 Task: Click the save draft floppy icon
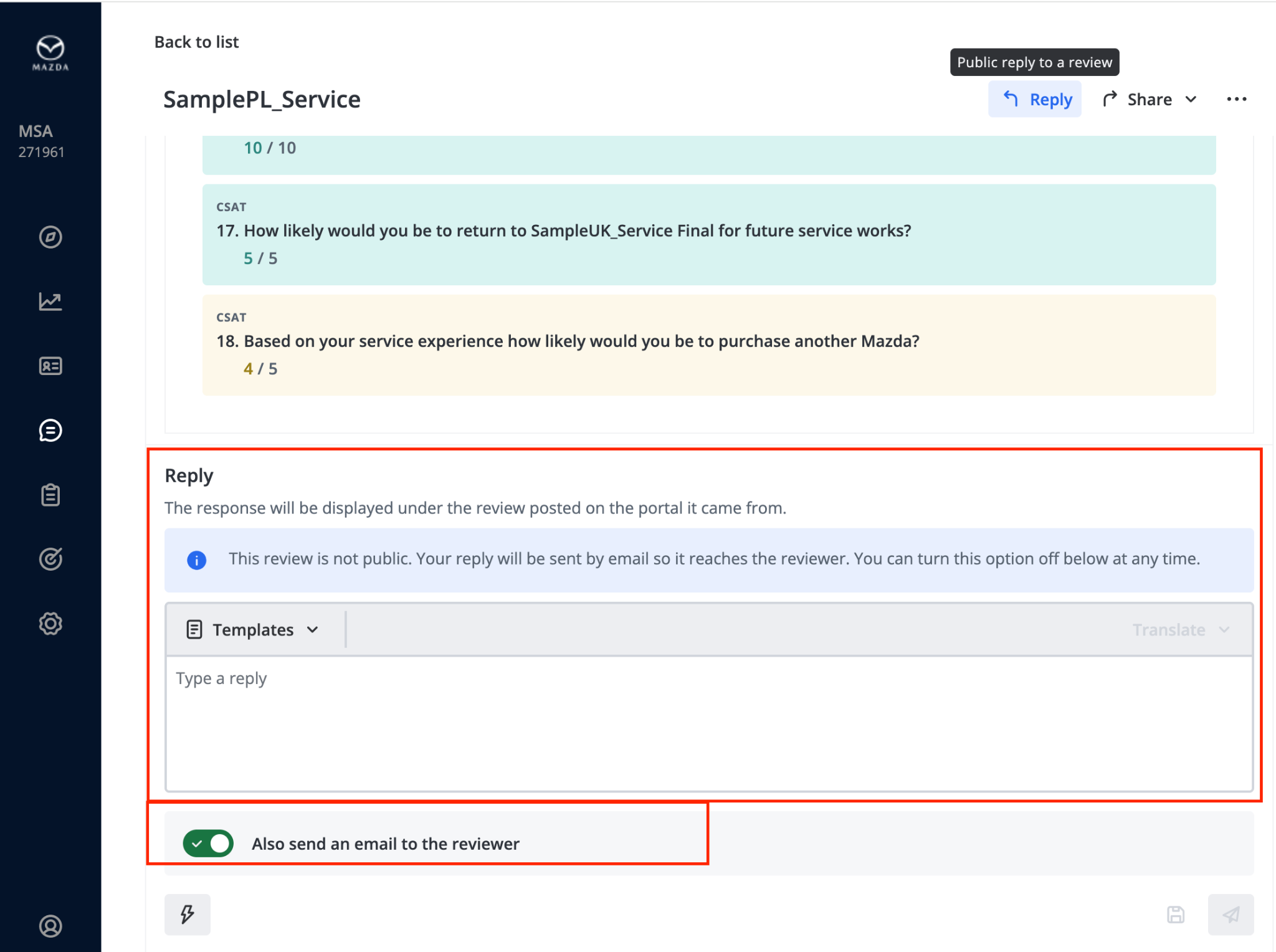click(x=1176, y=915)
